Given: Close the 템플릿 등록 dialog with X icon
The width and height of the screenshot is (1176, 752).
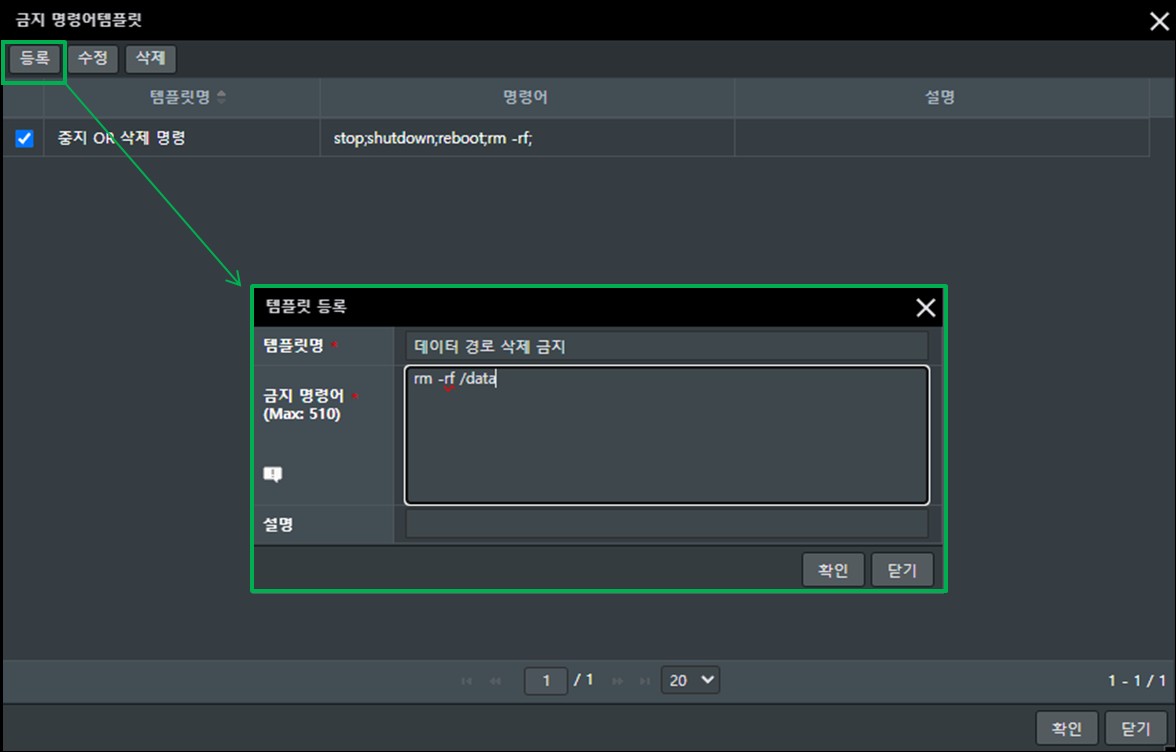Looking at the screenshot, I should pyautogui.click(x=926, y=308).
